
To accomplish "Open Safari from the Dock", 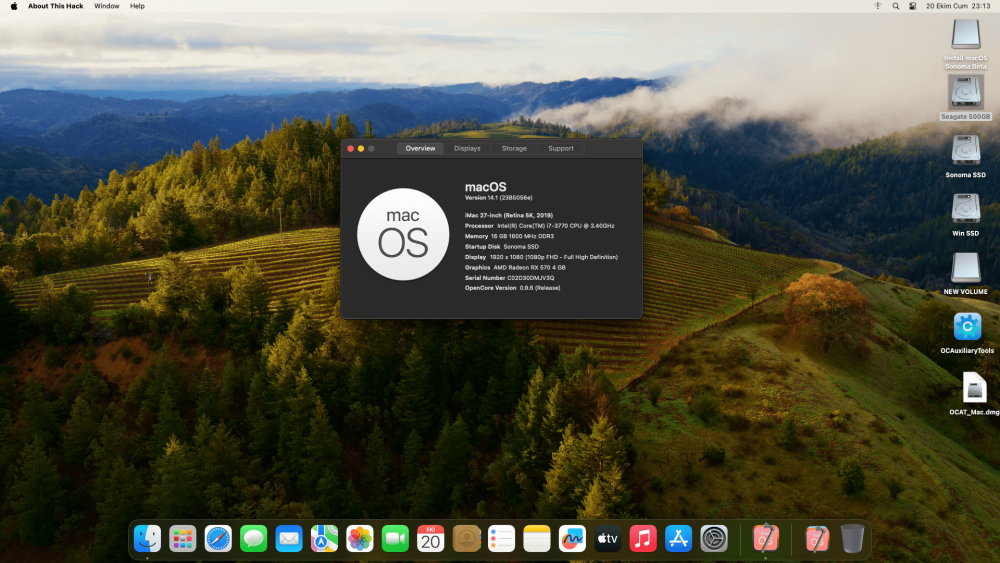I will pyautogui.click(x=218, y=539).
